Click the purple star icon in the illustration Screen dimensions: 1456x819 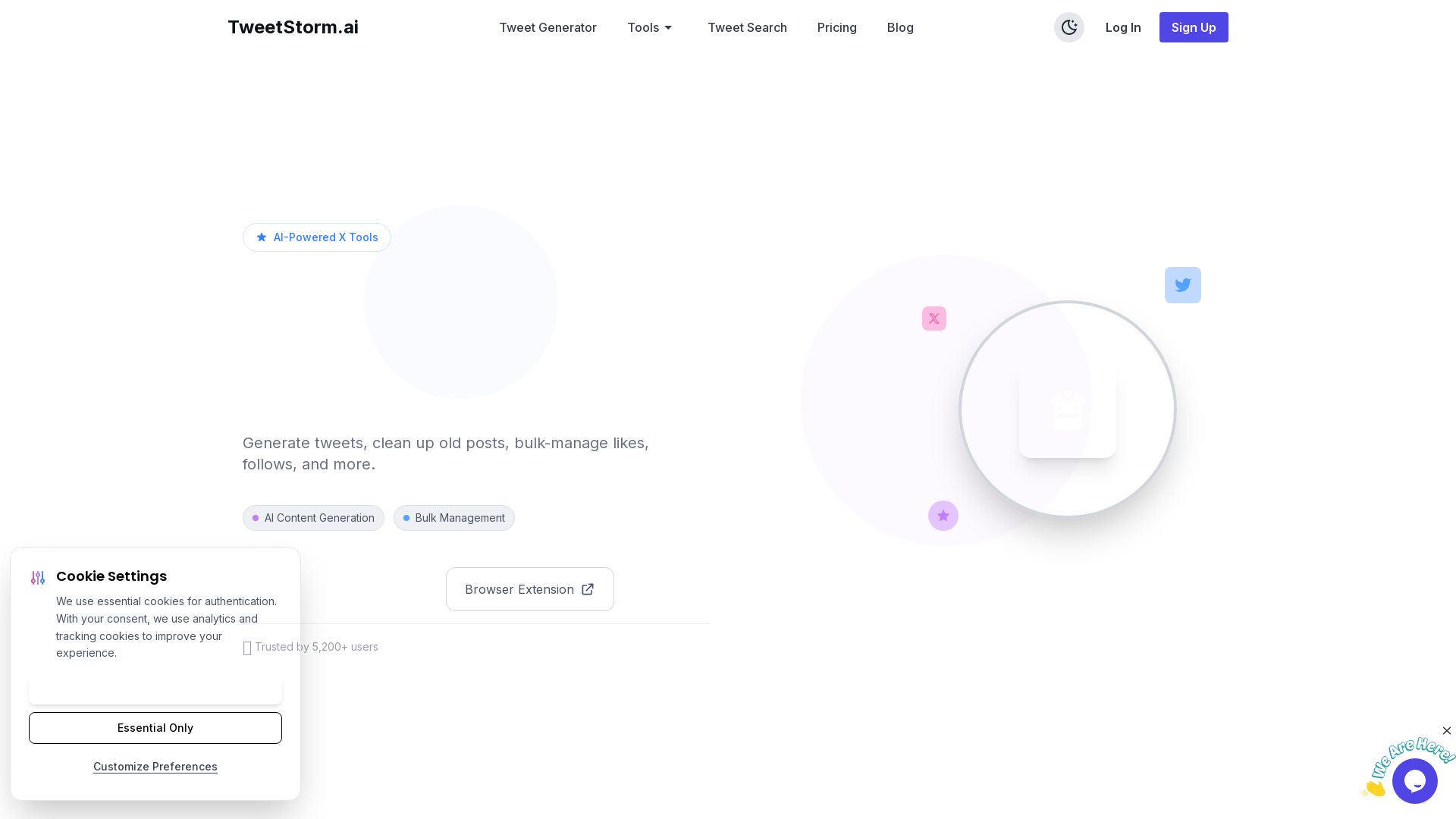pos(943,516)
